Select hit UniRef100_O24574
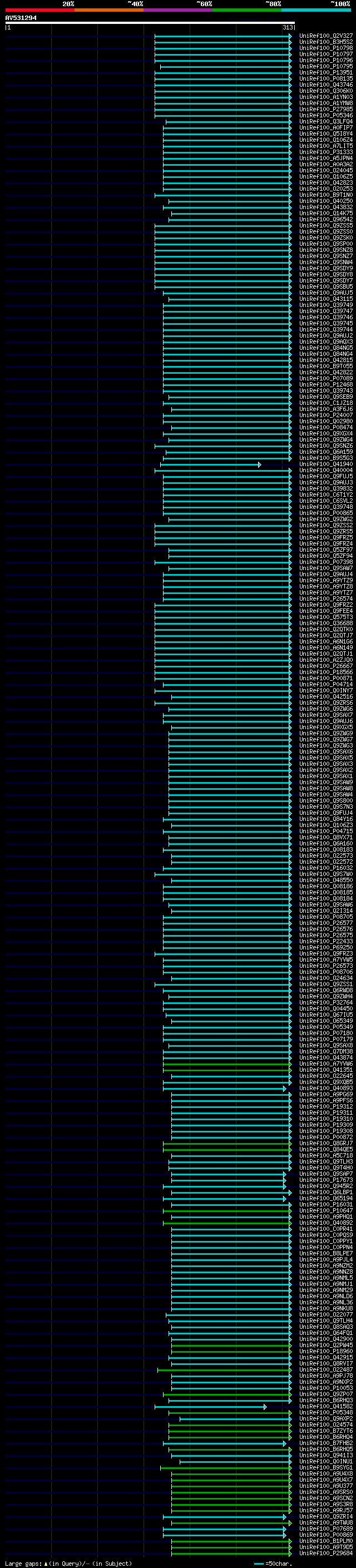This screenshot has height=1568, width=356. (x=326, y=1424)
